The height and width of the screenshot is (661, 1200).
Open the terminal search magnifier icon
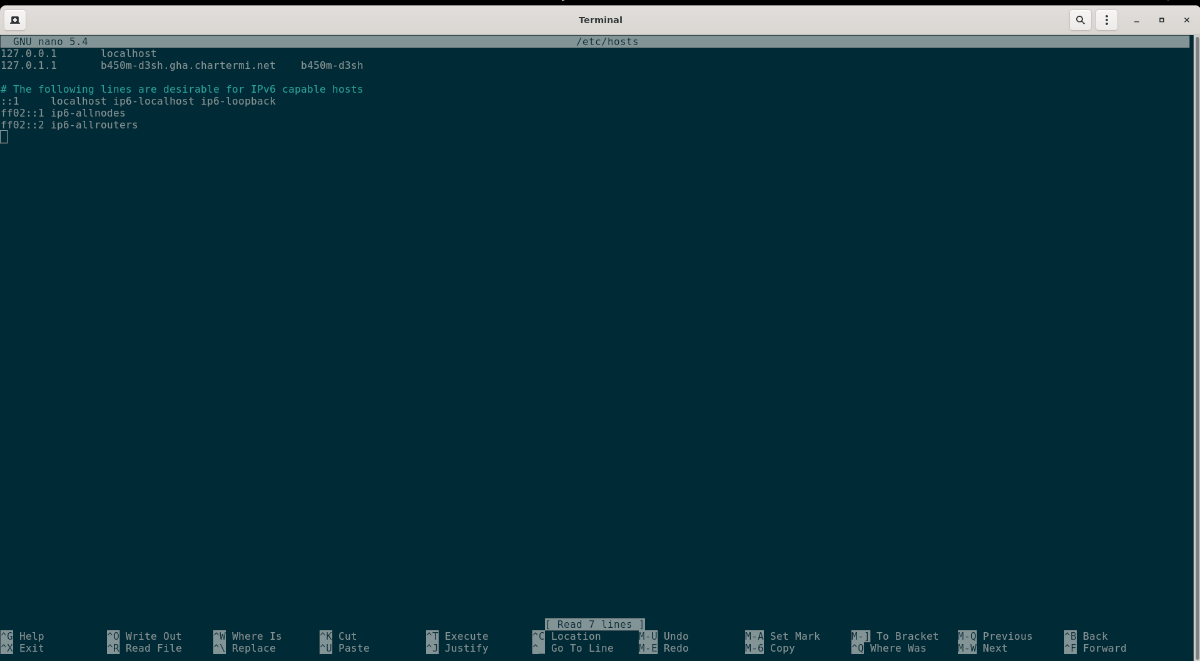point(1080,19)
